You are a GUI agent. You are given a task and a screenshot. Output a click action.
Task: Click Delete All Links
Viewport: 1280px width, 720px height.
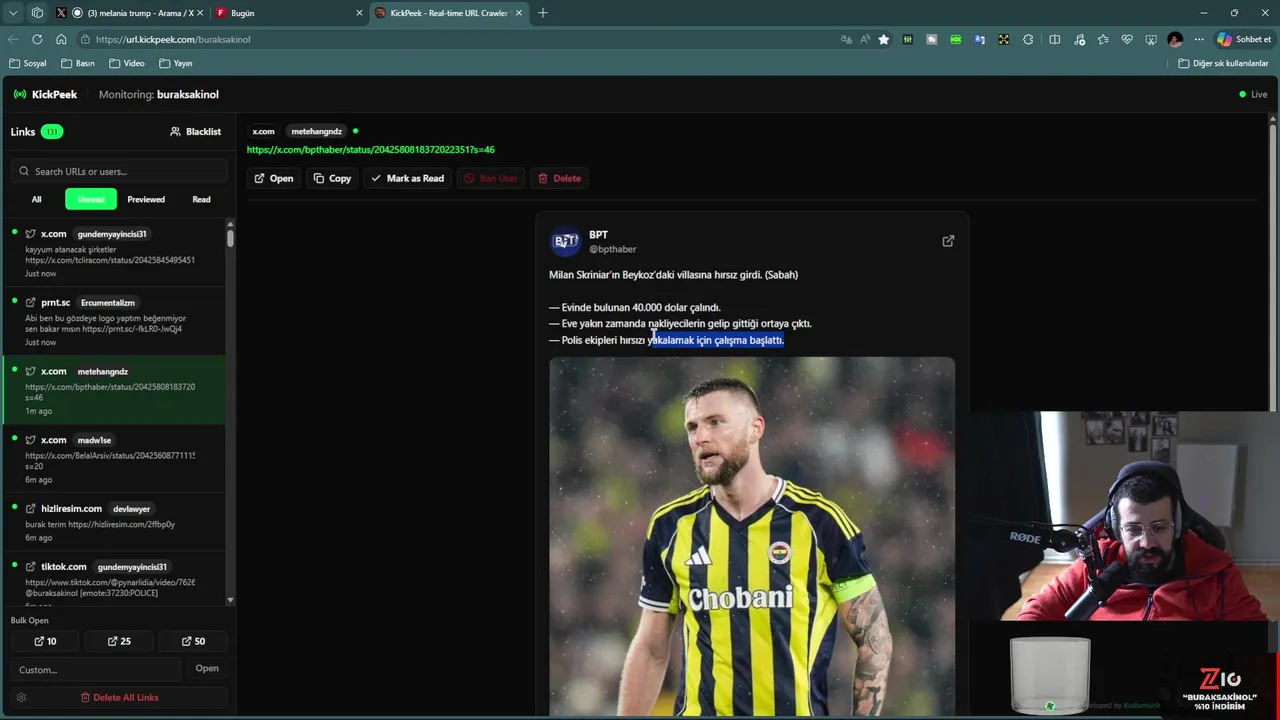pyautogui.click(x=119, y=697)
